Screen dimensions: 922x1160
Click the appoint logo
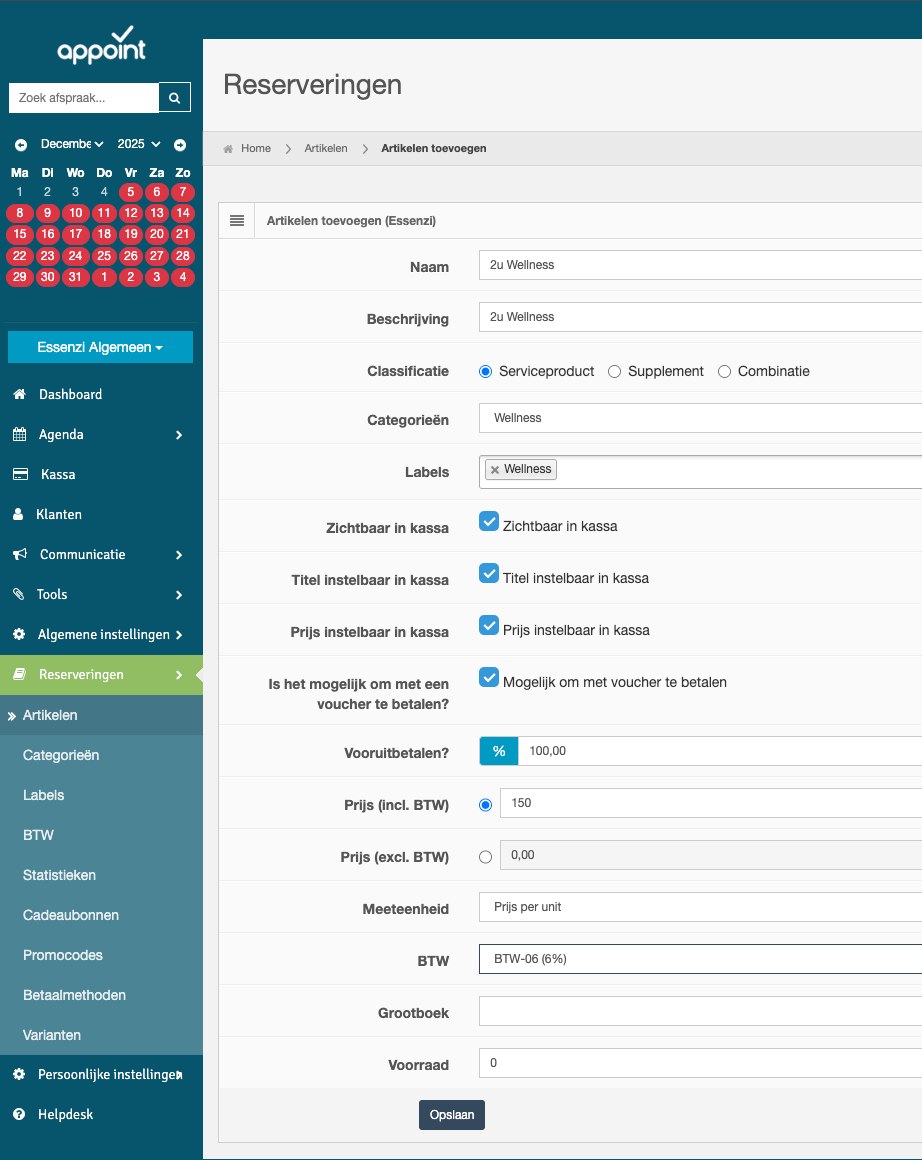pos(101,45)
